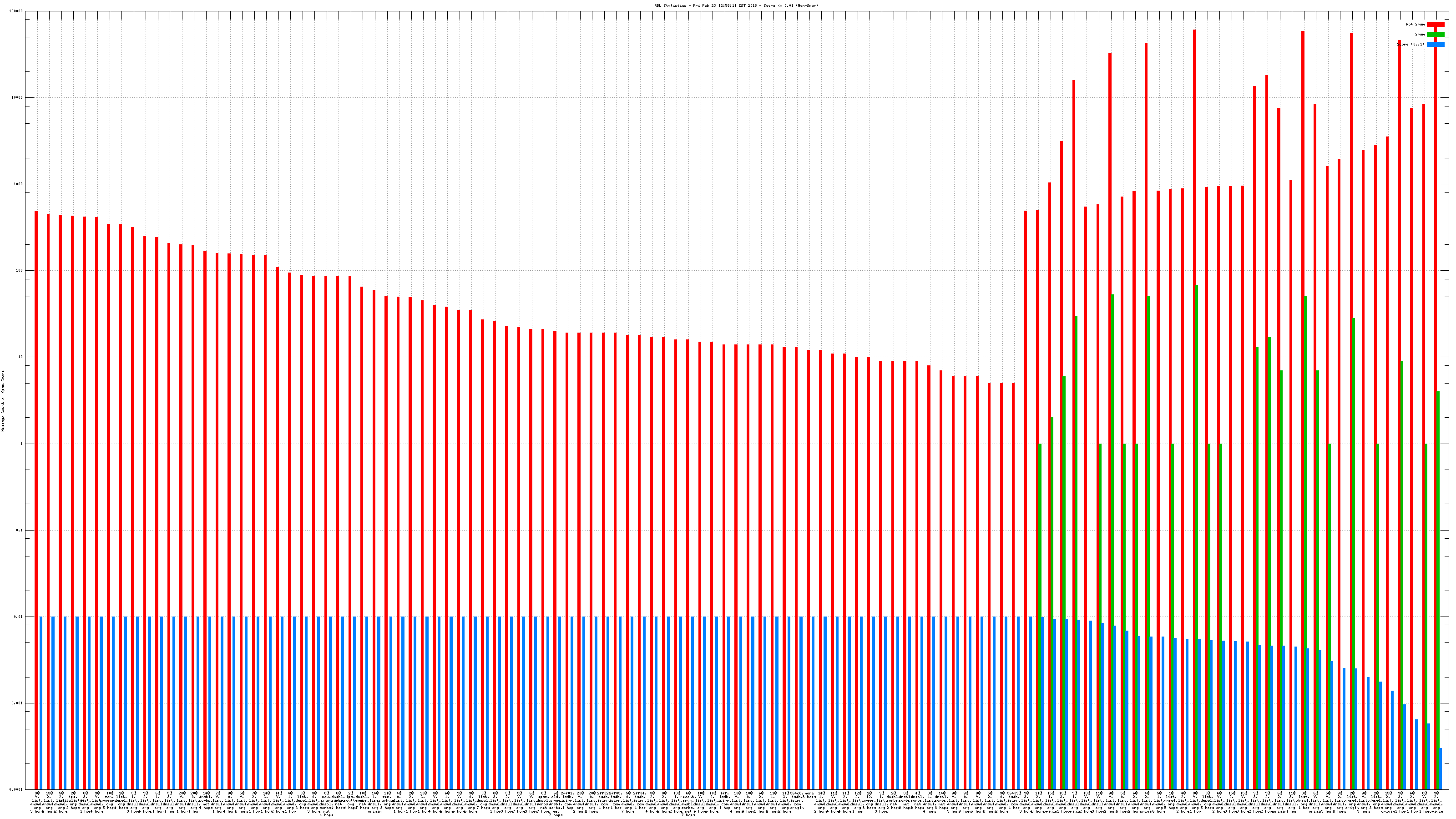
Task: Click the vertical 'Message Count or Spam Score' axis title
Action: pos(3,401)
